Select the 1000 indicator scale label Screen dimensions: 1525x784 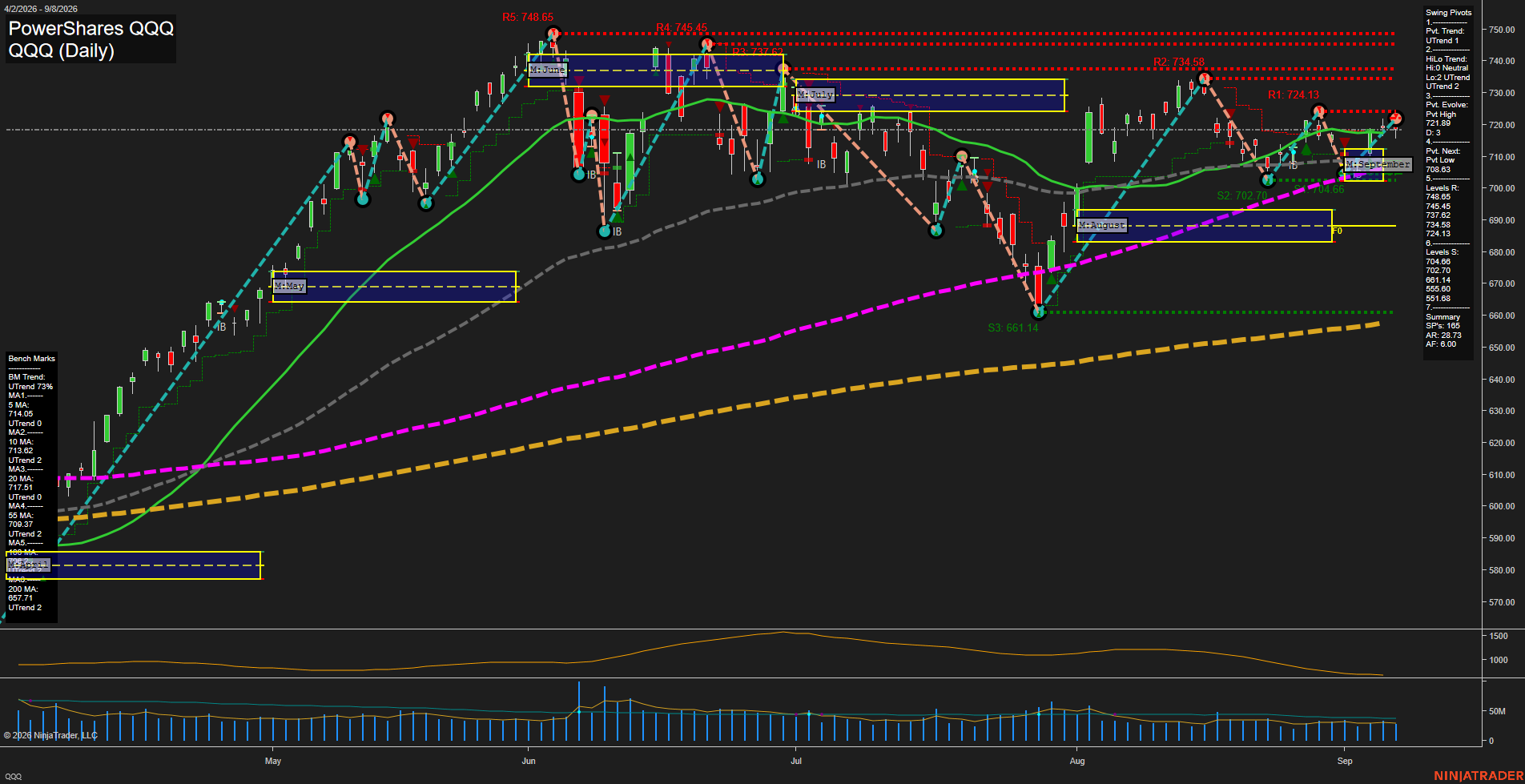tap(1499, 661)
